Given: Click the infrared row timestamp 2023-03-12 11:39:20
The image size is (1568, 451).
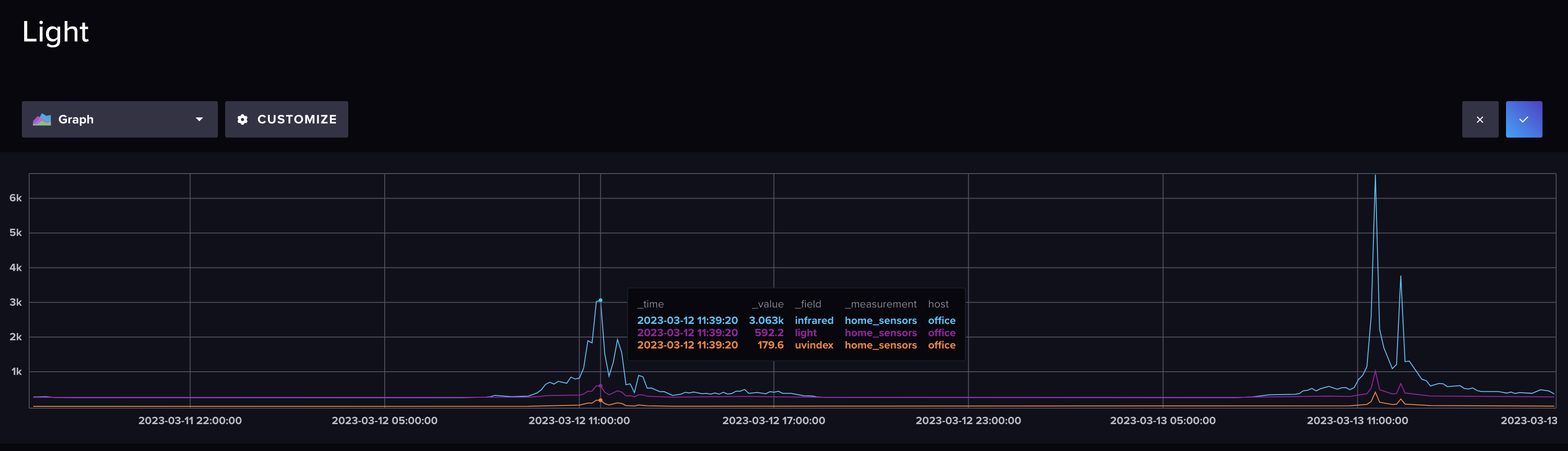Looking at the screenshot, I should [687, 320].
